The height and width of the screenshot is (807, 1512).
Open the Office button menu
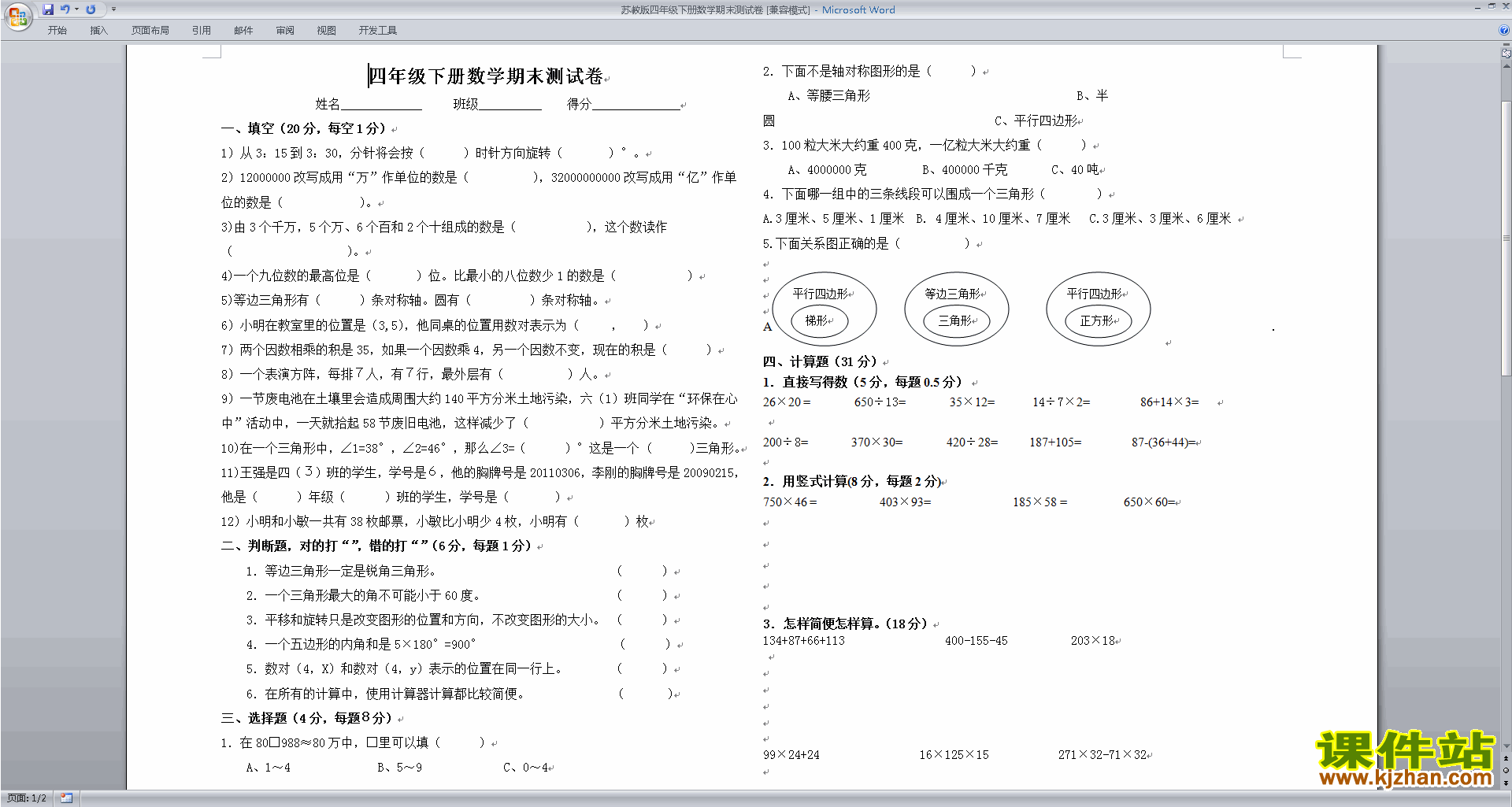pos(17,16)
